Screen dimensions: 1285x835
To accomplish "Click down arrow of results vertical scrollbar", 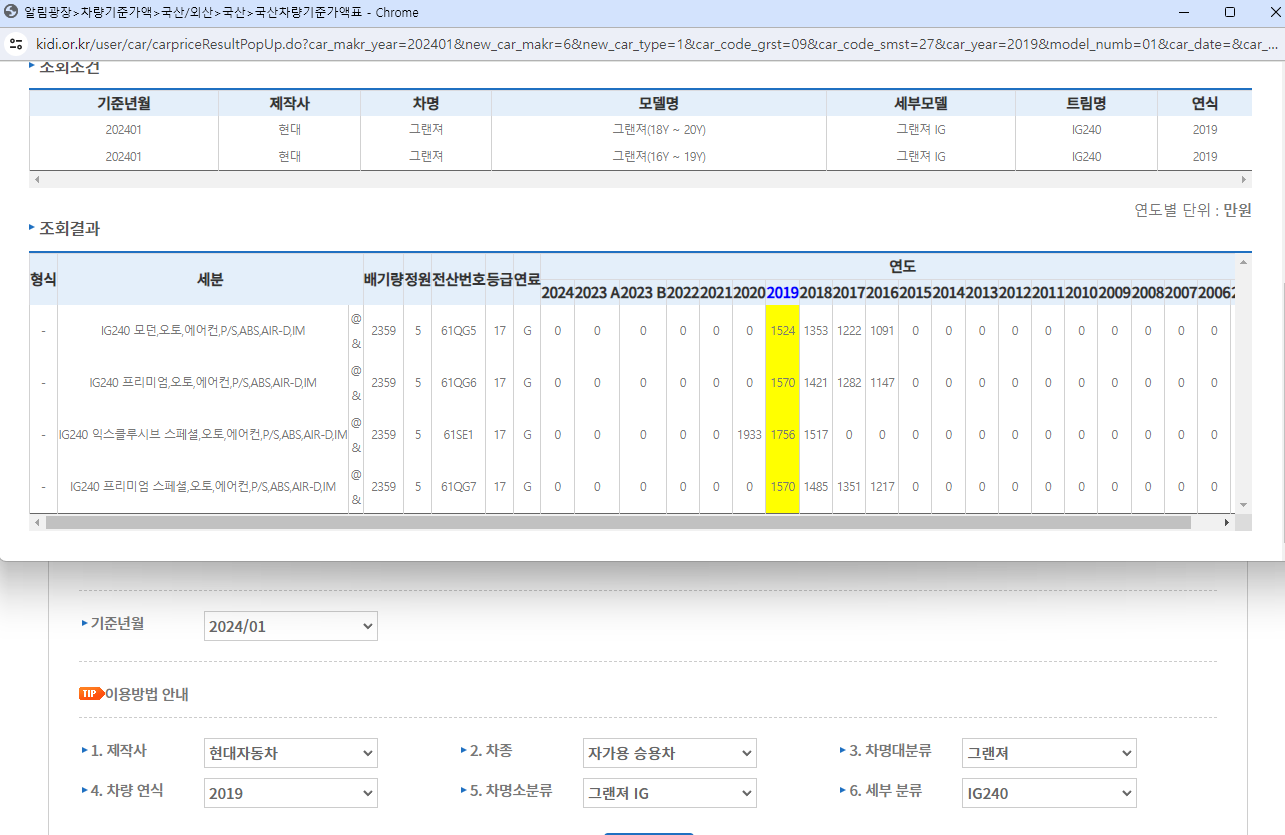I will 1244,505.
